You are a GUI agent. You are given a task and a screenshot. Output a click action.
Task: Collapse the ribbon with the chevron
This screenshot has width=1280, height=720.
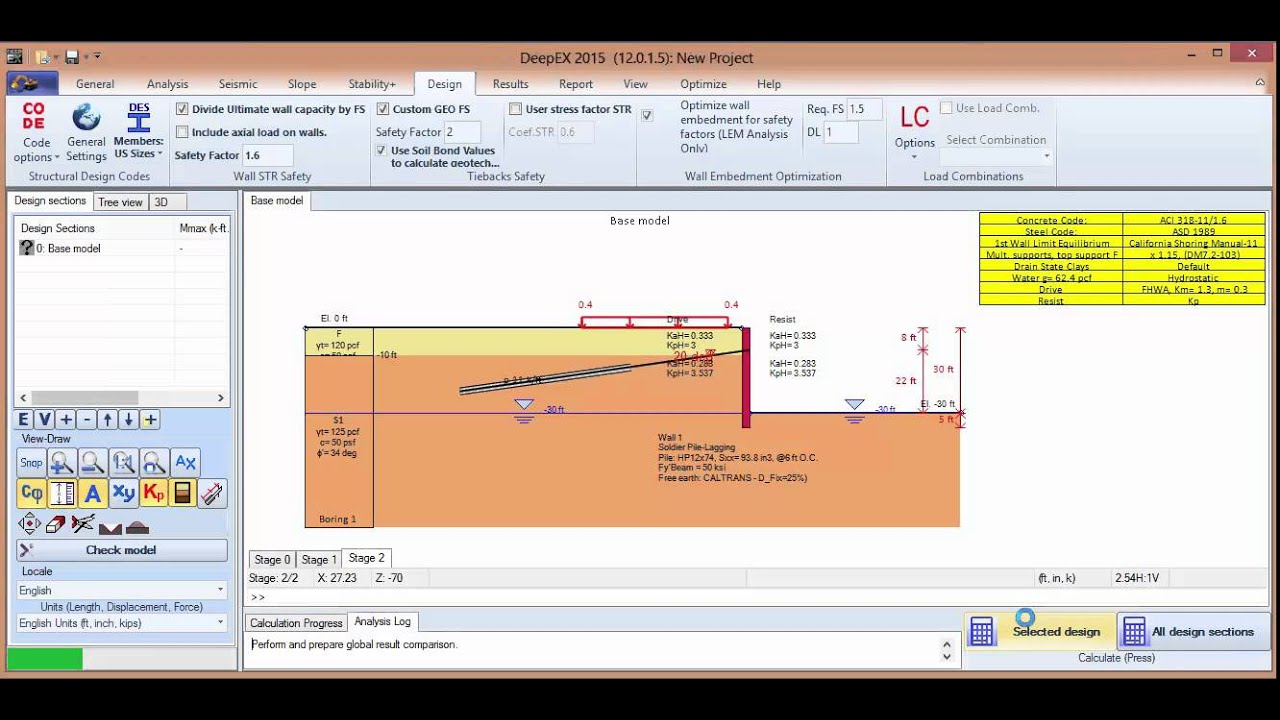[x=1261, y=83]
